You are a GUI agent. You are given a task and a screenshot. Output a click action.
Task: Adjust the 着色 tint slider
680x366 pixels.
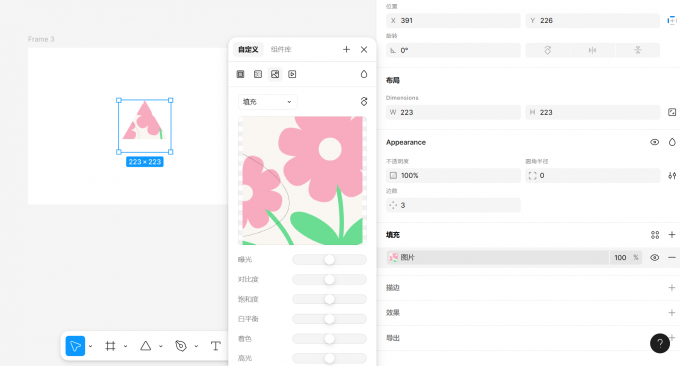(x=329, y=339)
